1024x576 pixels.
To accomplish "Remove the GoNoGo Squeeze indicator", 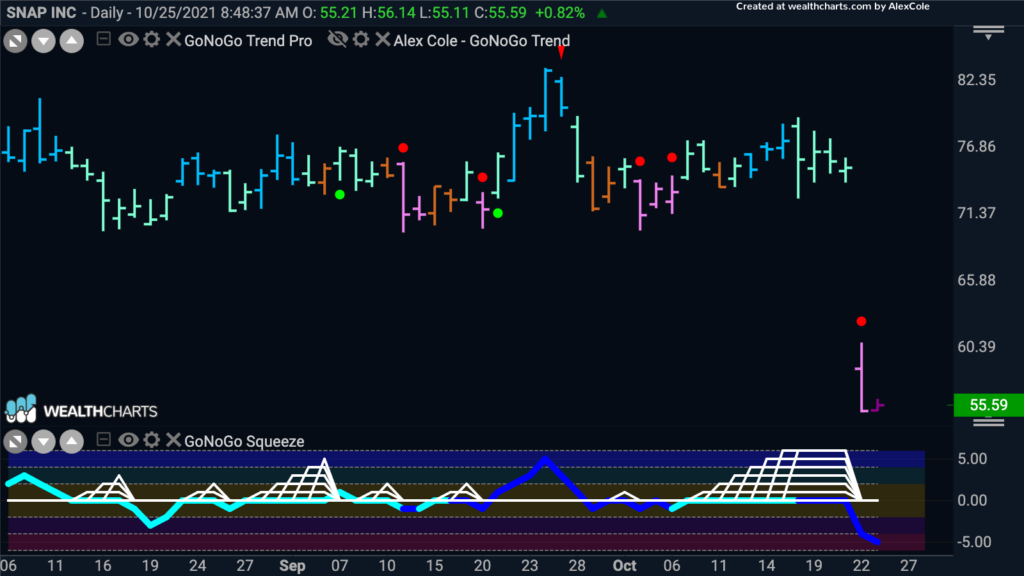I will click(173, 440).
